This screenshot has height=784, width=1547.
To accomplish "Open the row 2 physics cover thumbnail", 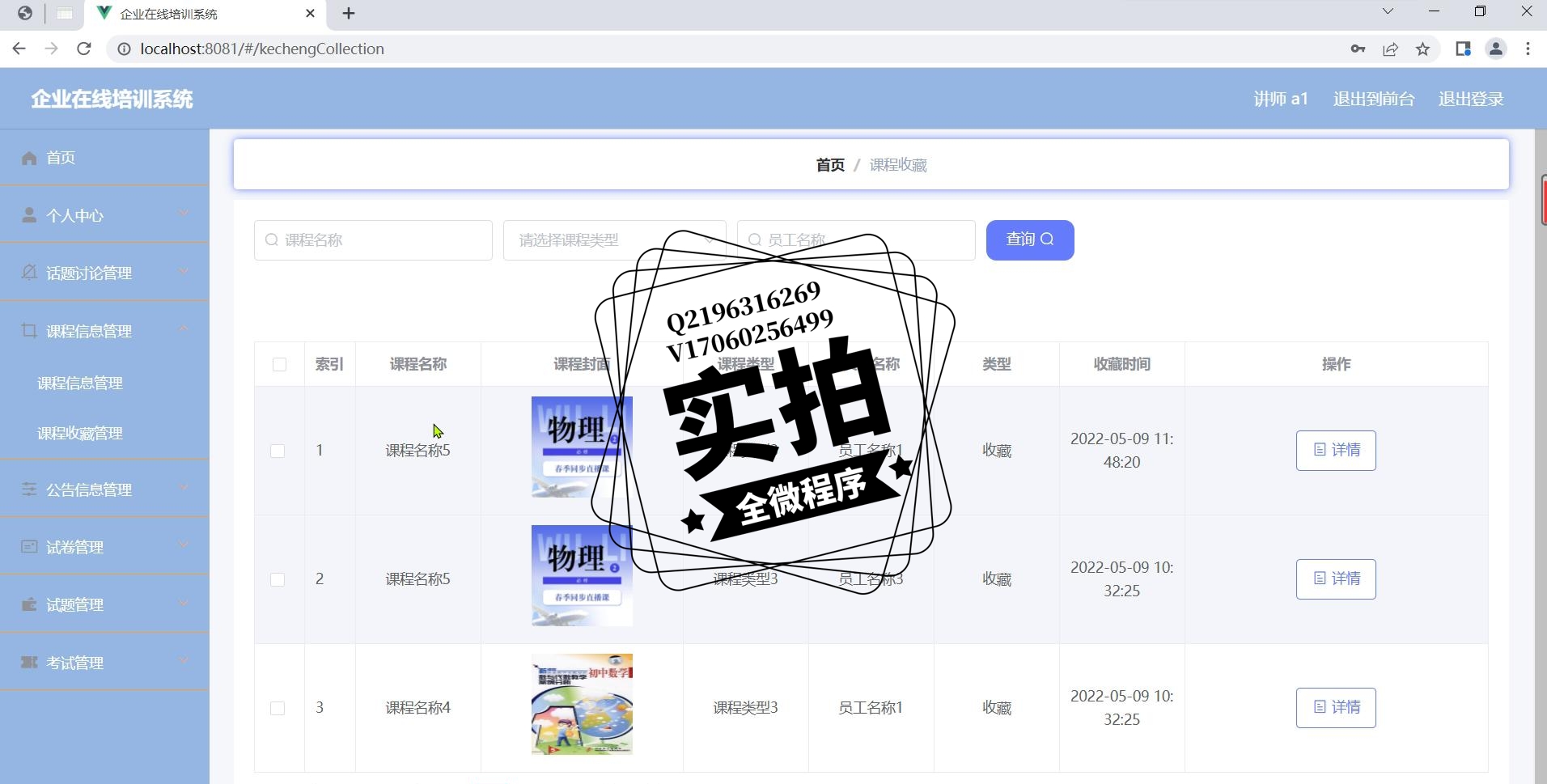I will tap(582, 575).
